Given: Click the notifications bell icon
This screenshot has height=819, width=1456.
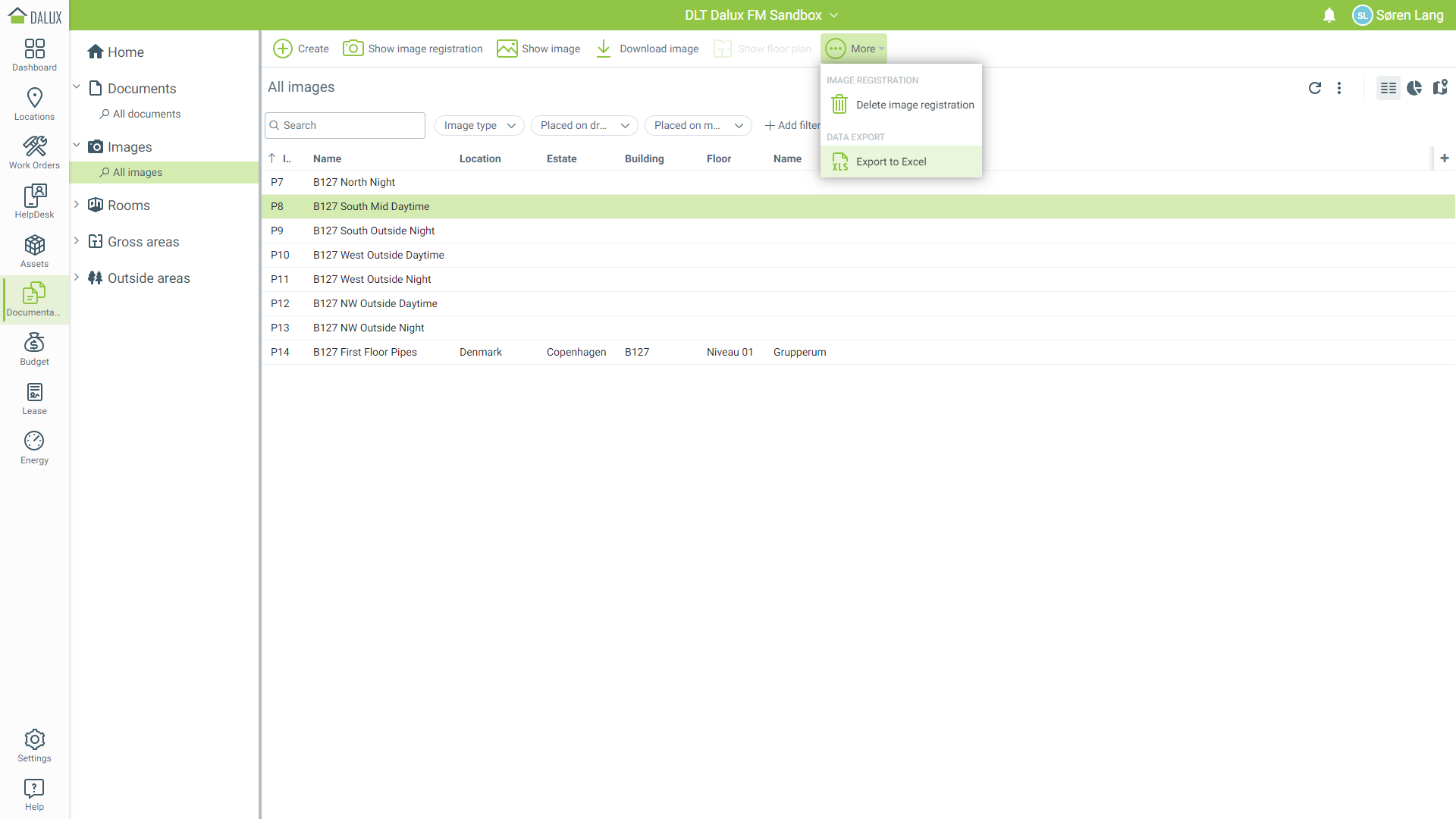Looking at the screenshot, I should 1329,15.
